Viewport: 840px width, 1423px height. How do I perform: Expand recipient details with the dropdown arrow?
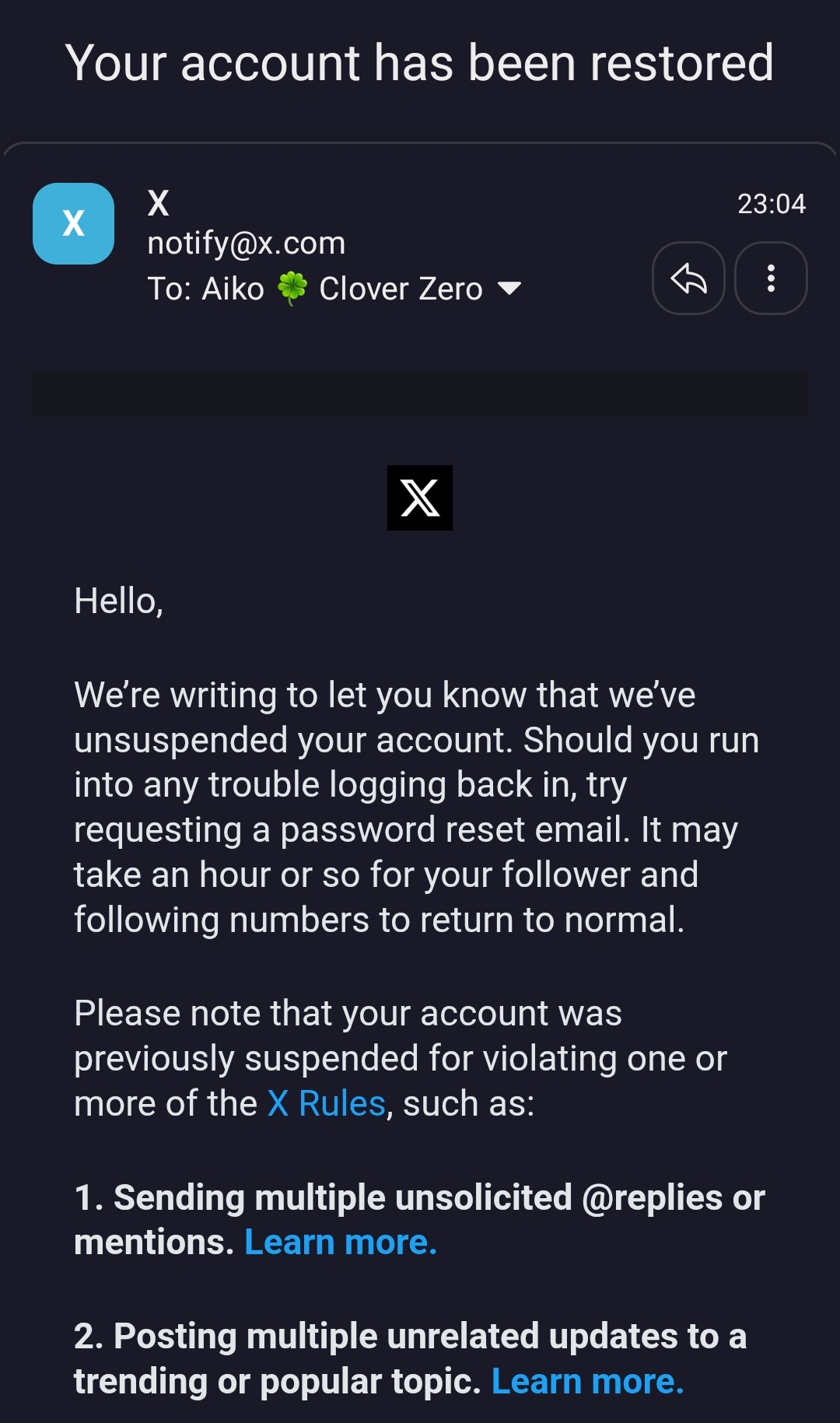tap(509, 289)
